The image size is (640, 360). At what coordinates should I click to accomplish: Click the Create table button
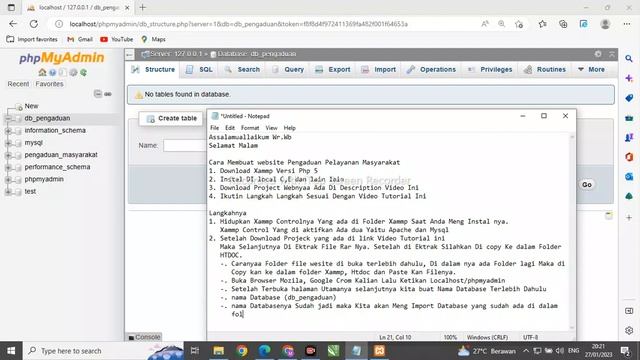[x=171, y=118]
